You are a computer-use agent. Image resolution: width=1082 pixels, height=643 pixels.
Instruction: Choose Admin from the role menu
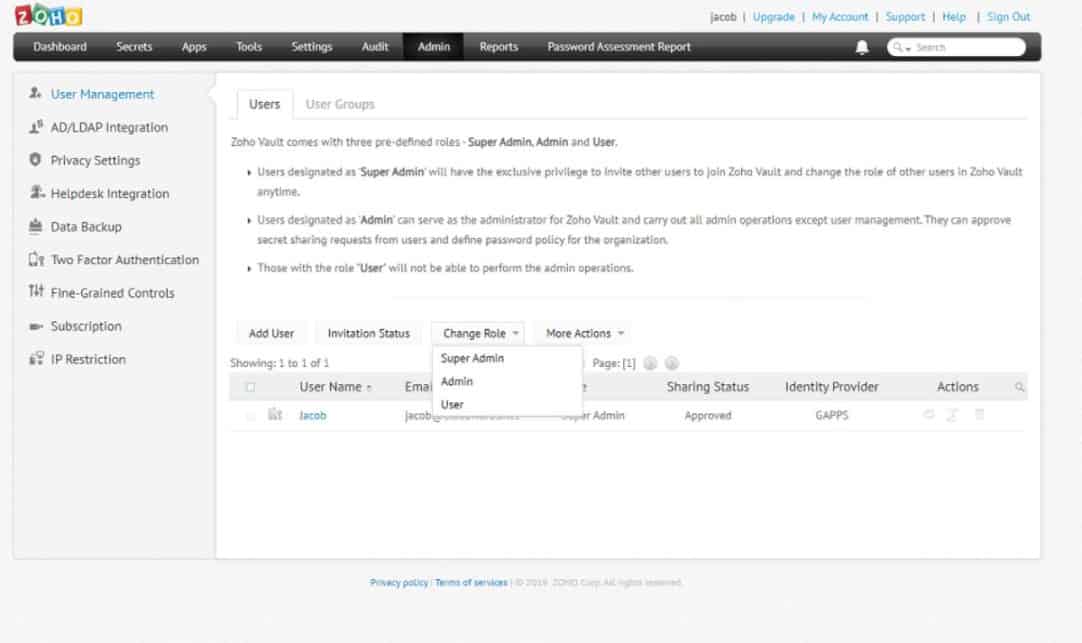coord(457,381)
